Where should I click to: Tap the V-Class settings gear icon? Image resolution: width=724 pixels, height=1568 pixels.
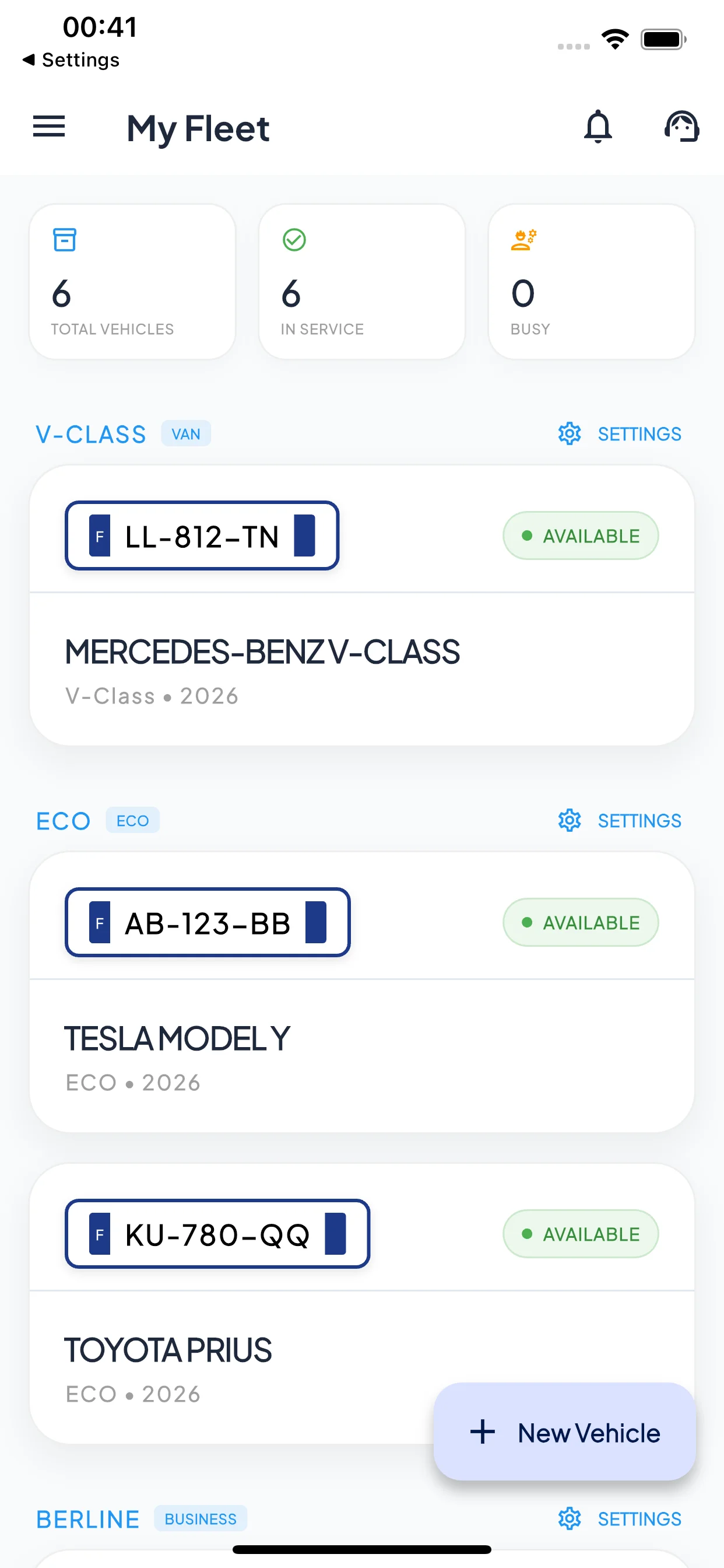pyautogui.click(x=570, y=434)
